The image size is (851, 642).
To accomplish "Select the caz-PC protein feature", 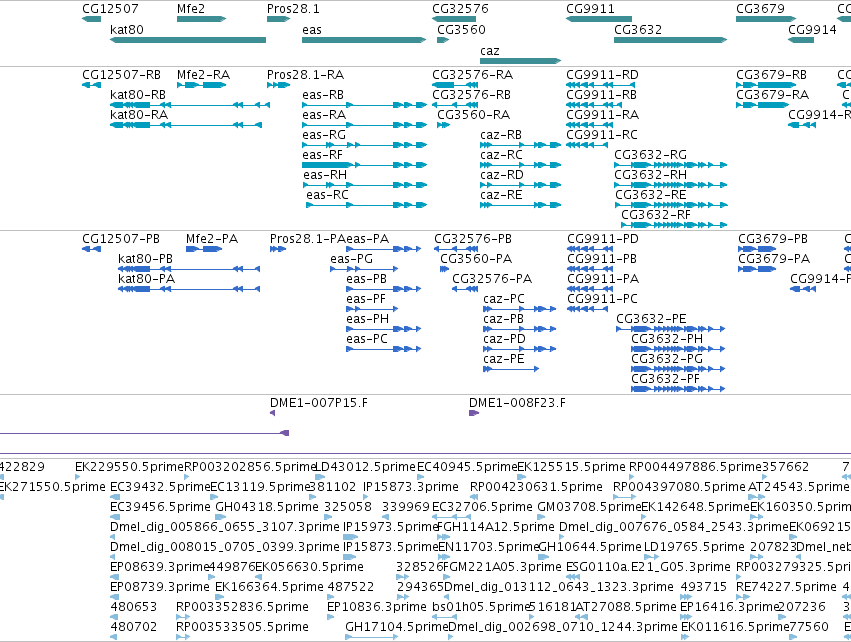I will pos(519,309).
